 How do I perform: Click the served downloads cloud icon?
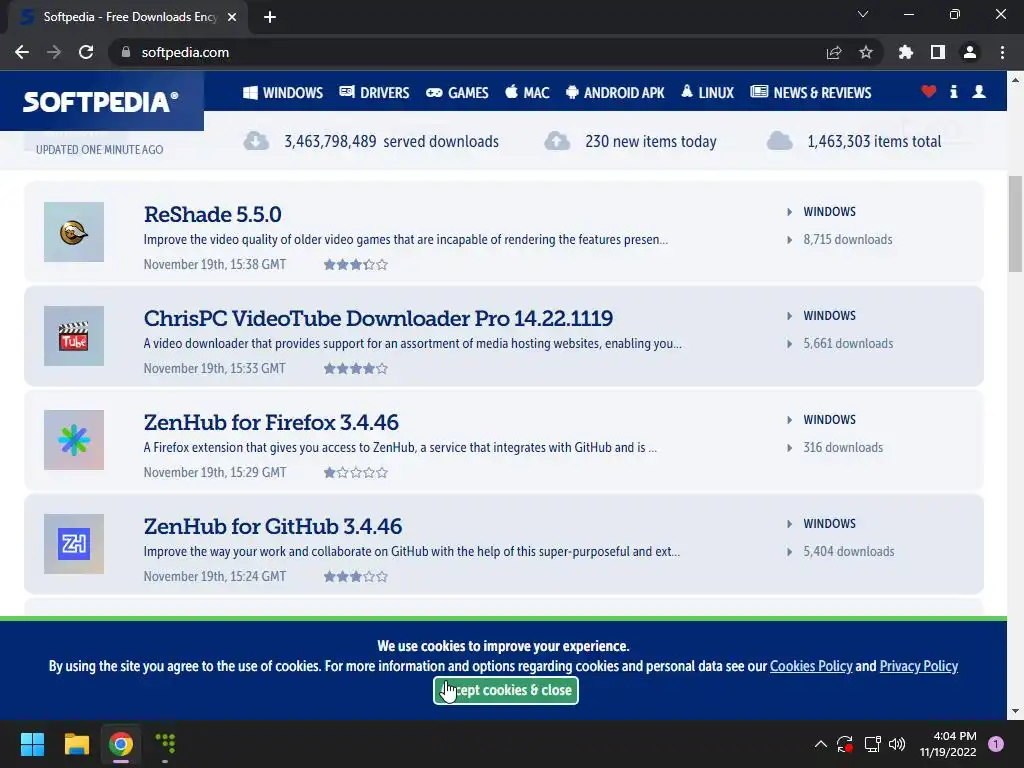click(256, 140)
